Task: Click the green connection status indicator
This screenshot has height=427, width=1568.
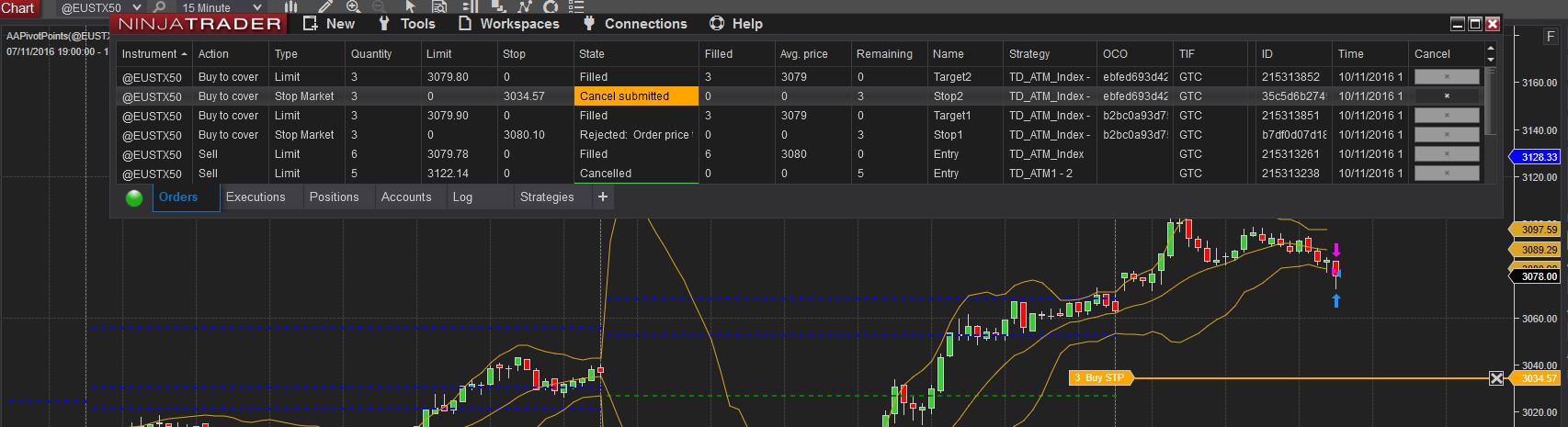Action: click(x=134, y=197)
